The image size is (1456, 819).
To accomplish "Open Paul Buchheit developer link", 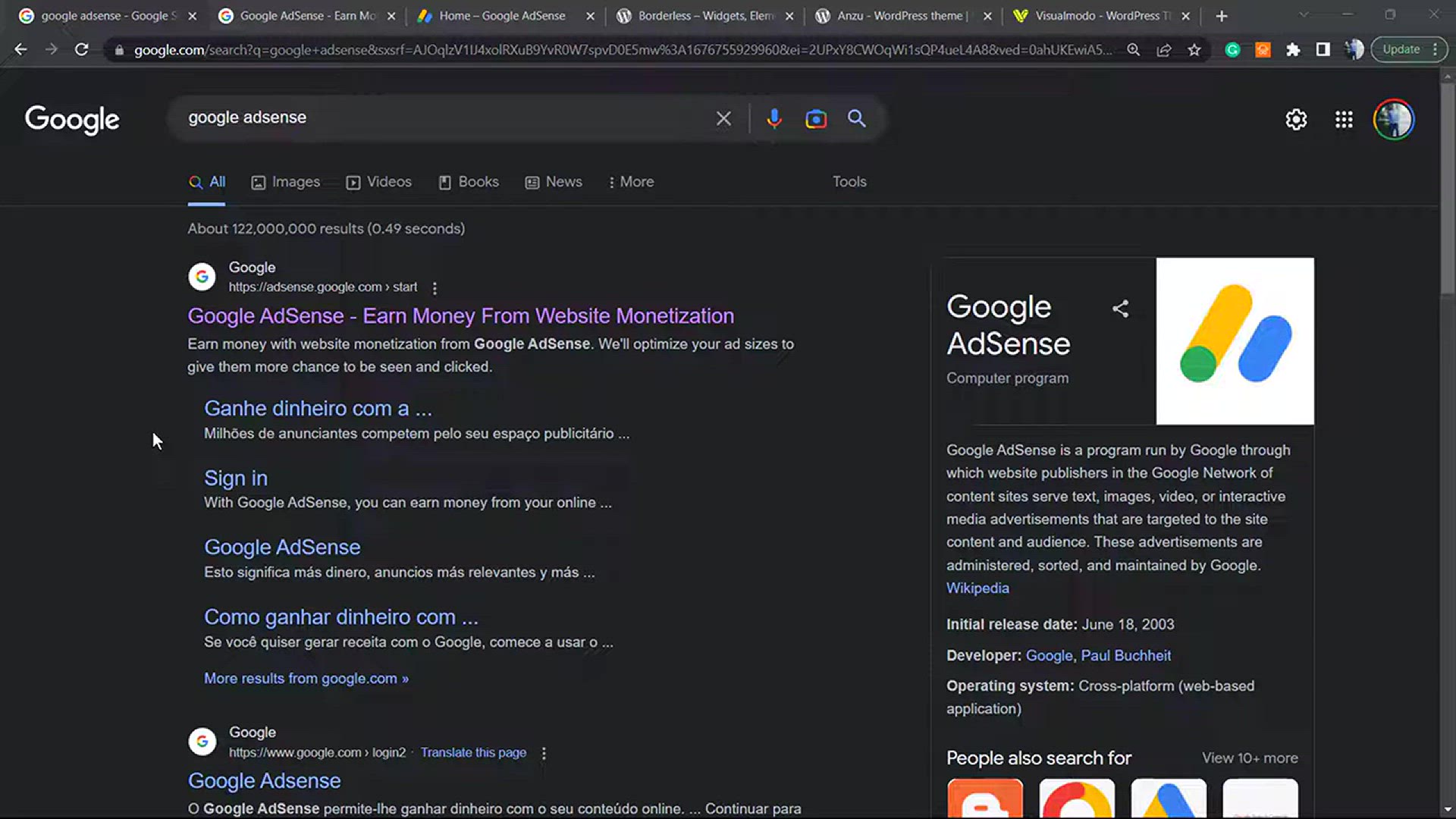I will coord(1125,656).
